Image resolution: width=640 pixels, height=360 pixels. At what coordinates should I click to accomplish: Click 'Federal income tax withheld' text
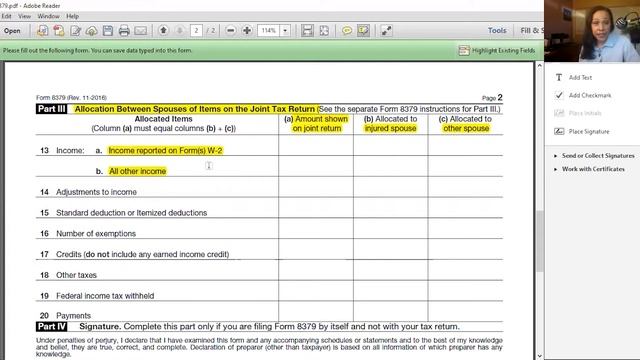(x=105, y=296)
